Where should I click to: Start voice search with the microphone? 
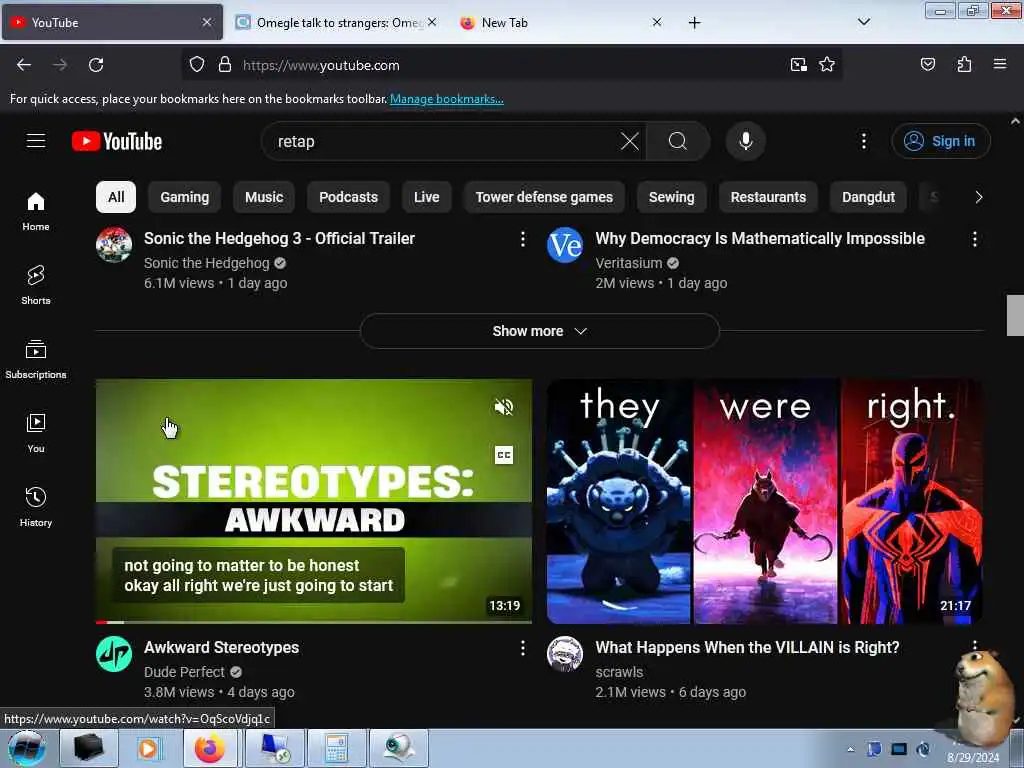(746, 141)
